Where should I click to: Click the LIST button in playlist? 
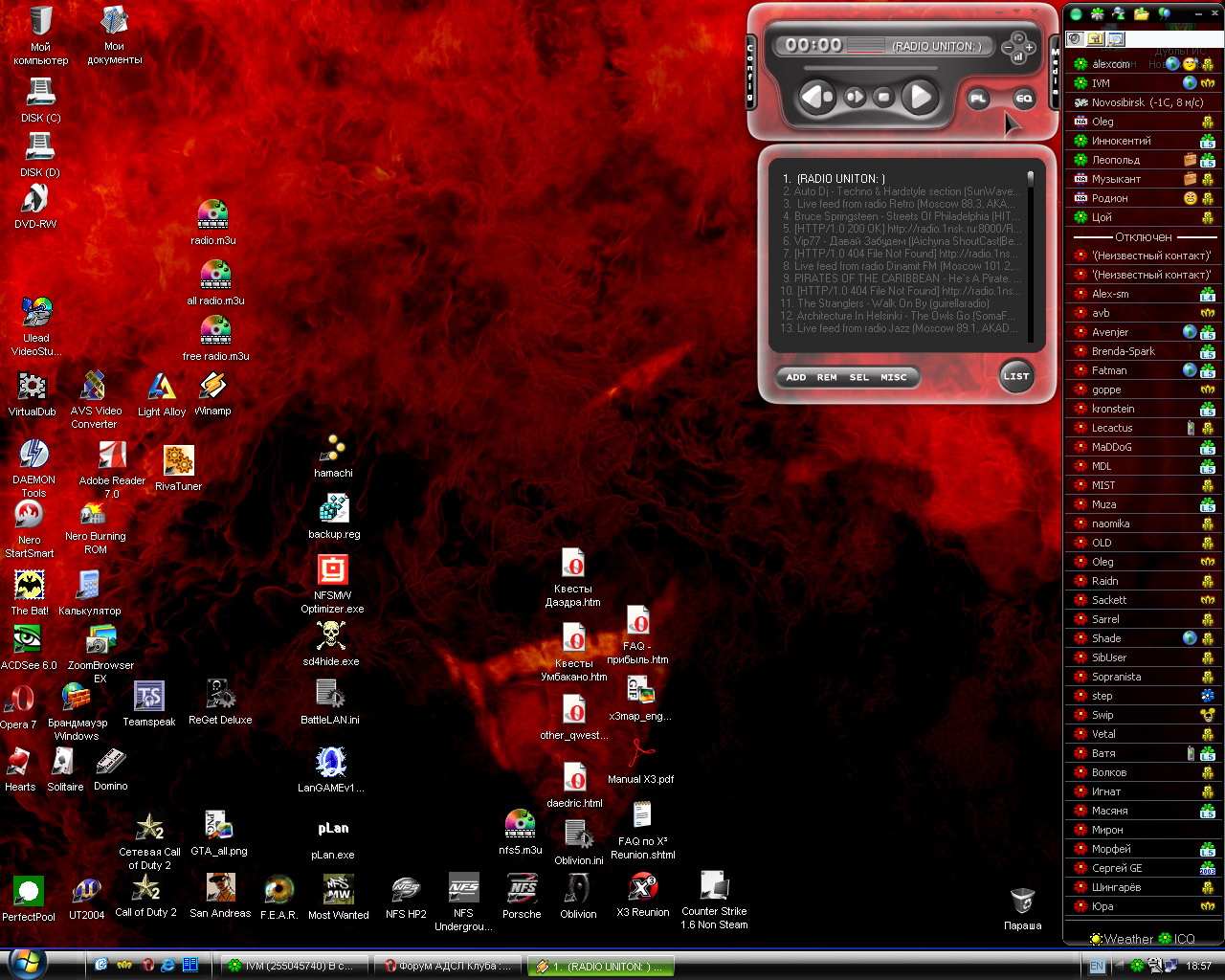tap(1015, 376)
